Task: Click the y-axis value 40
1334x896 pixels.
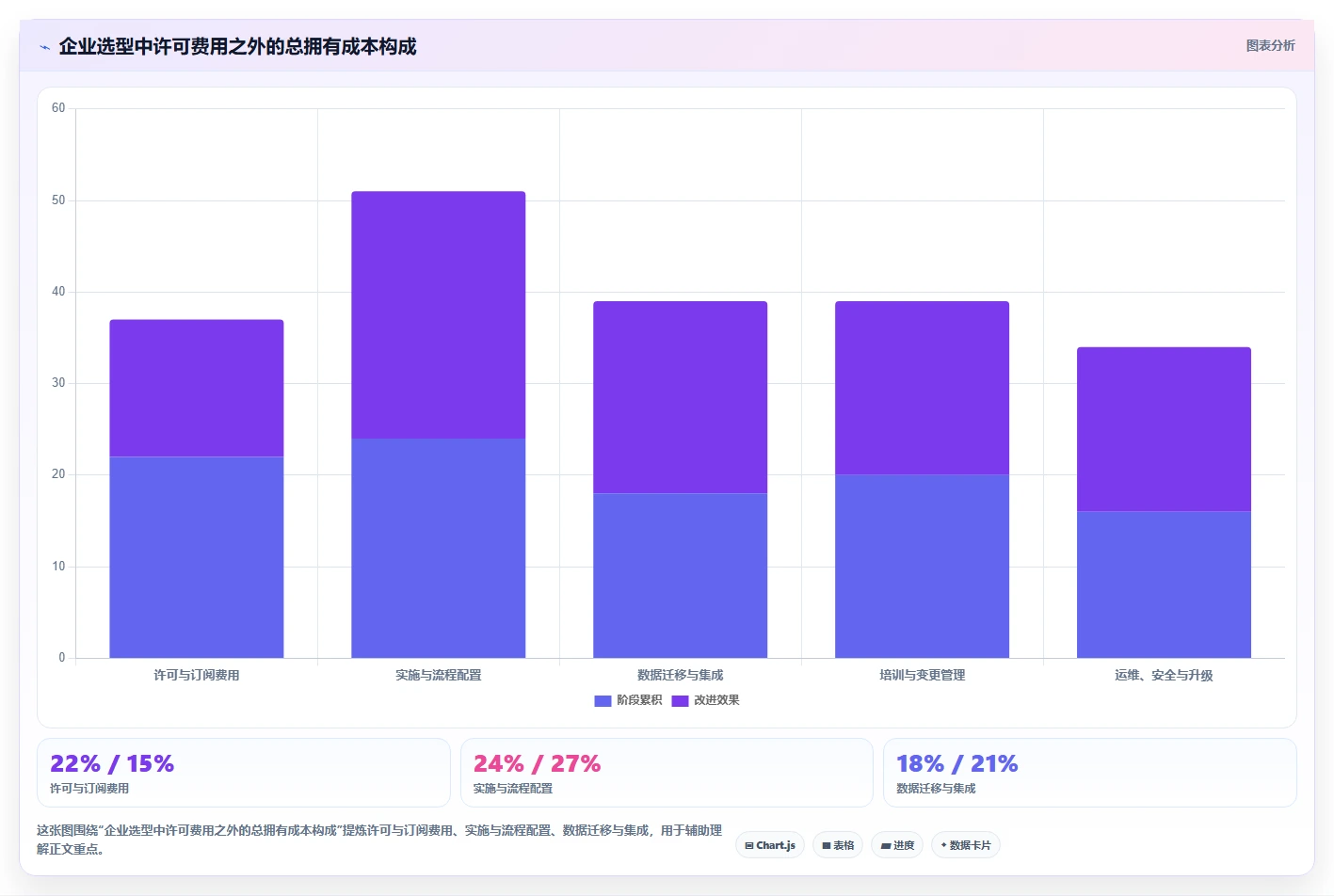Action: pyautogui.click(x=58, y=292)
